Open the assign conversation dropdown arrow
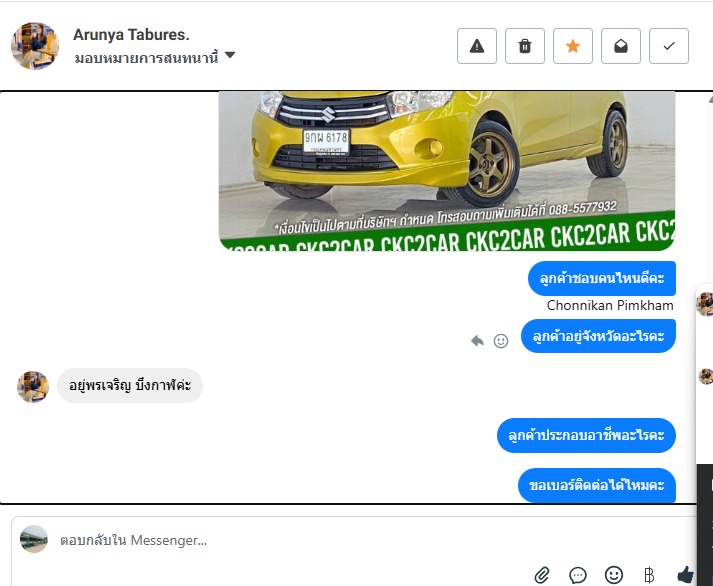Screen dimensions: 713x586 (230, 55)
